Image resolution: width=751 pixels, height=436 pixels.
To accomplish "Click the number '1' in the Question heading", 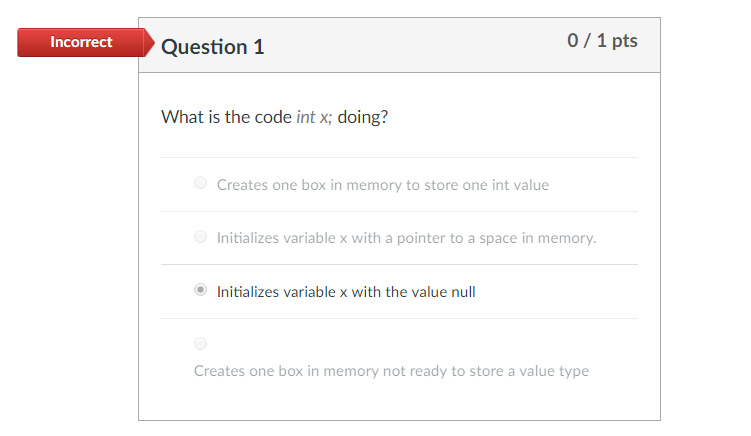I will click(x=259, y=47).
